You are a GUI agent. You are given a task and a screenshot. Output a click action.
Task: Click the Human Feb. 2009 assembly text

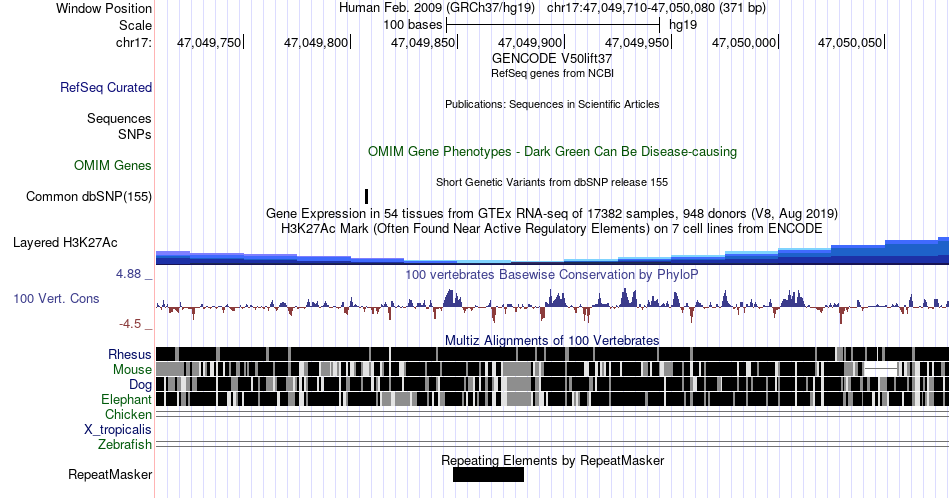[437, 8]
